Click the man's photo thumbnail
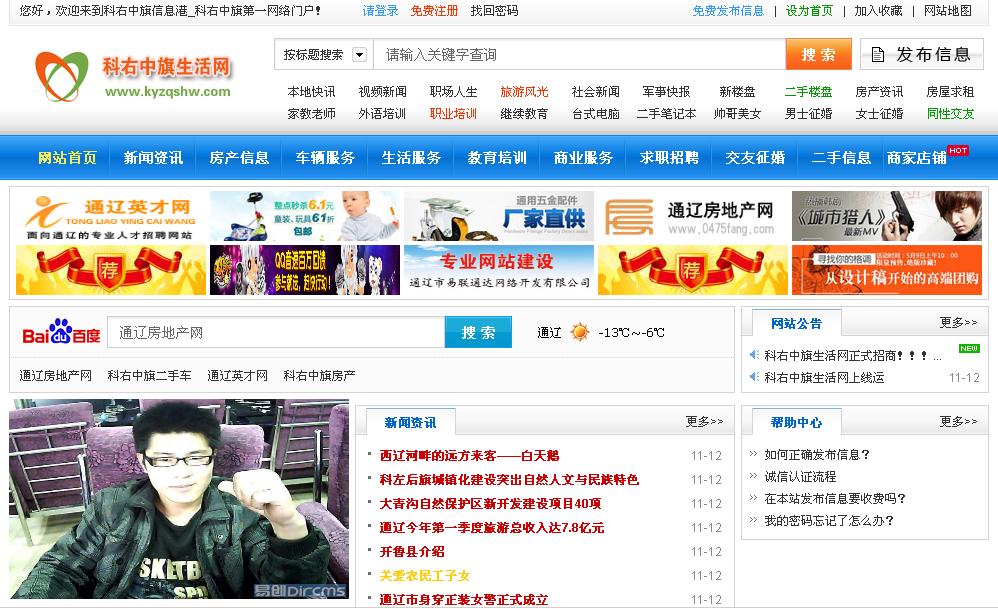The width and height of the screenshot is (998, 609). click(179, 500)
